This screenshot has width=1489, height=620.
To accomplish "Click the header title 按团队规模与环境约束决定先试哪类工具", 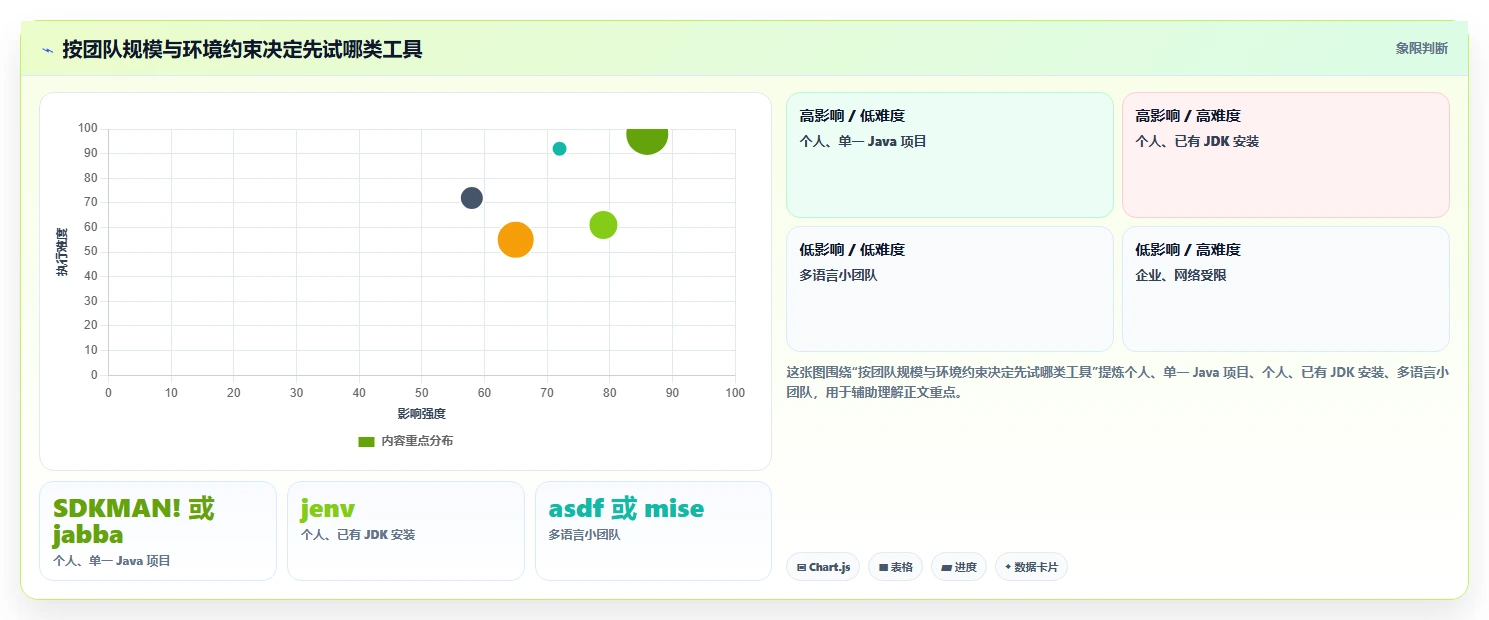I will click(242, 49).
